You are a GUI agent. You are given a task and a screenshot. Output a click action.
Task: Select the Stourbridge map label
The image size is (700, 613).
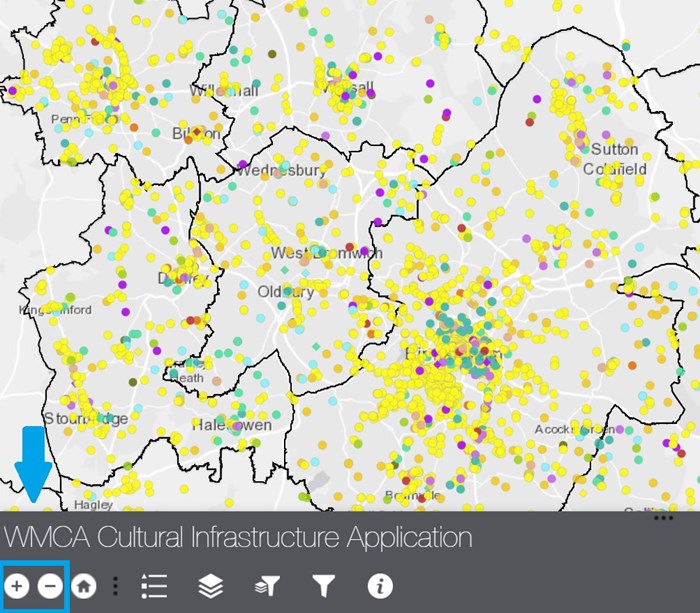click(x=85, y=418)
